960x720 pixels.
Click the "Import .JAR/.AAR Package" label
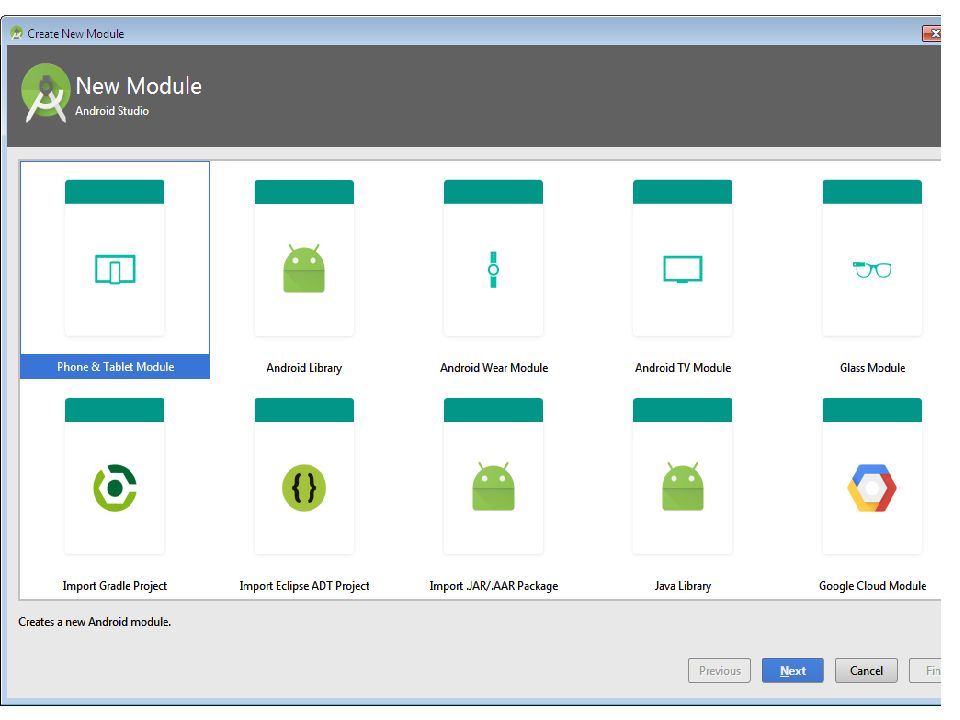[x=493, y=586]
